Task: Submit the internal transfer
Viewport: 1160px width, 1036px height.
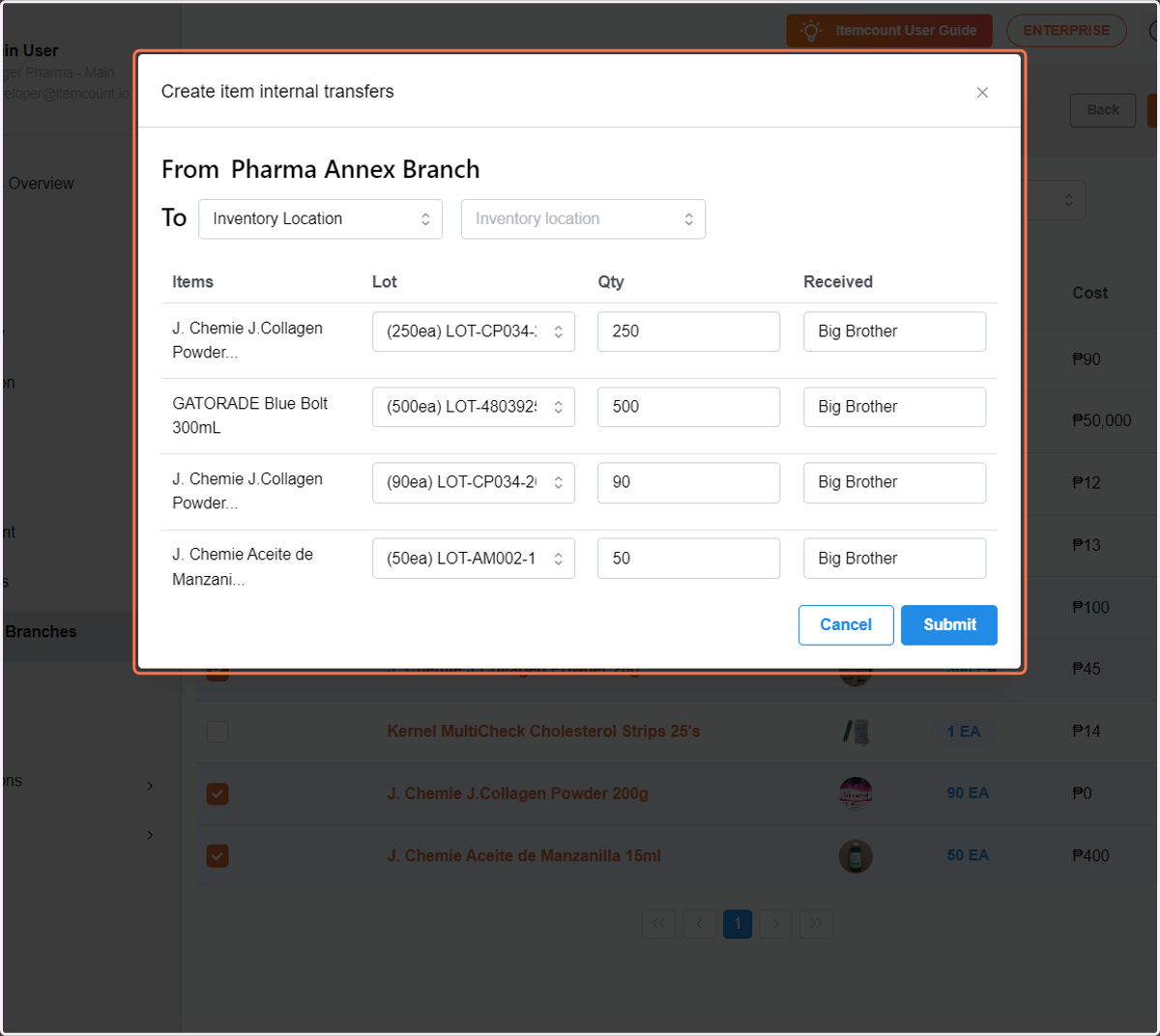Action: pyautogui.click(x=949, y=625)
